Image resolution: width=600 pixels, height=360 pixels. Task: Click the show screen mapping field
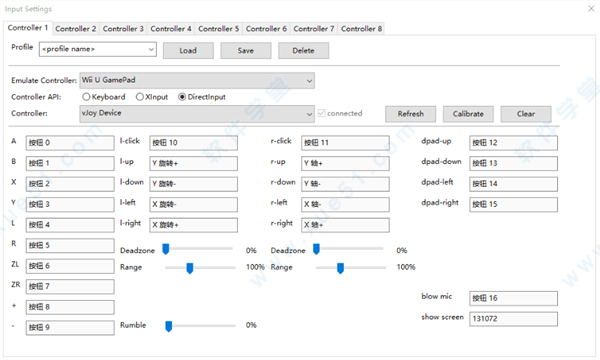(x=514, y=319)
